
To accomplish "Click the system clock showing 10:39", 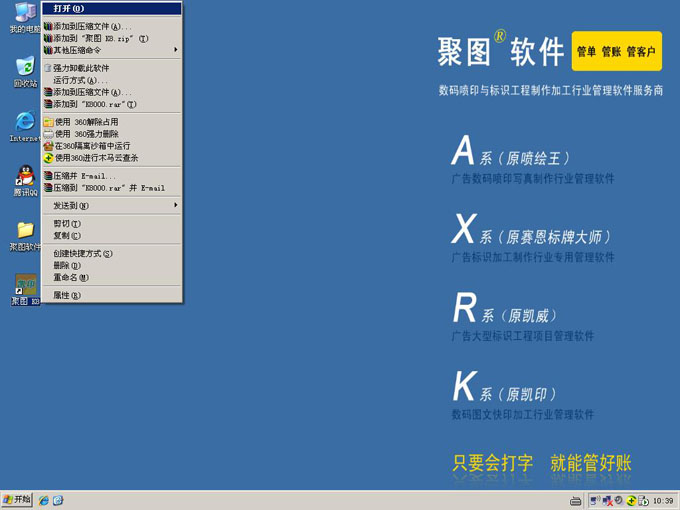I will tap(662, 500).
